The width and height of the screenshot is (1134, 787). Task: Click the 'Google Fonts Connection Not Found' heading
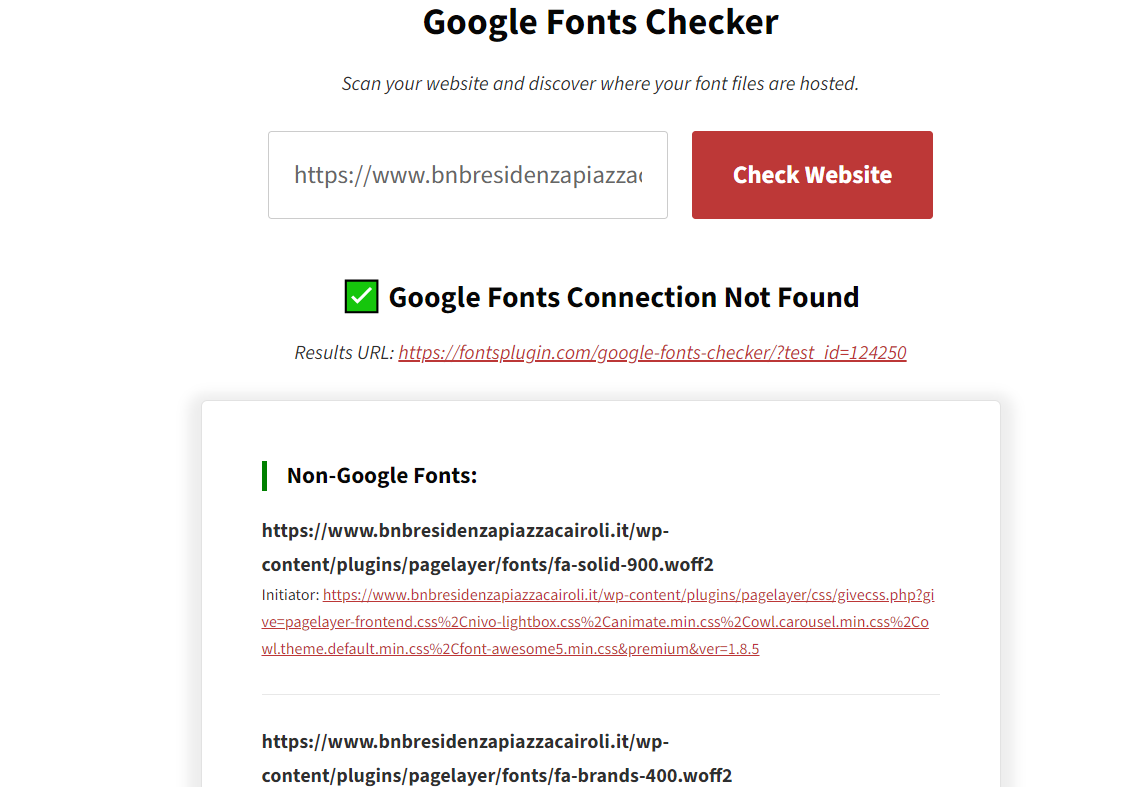tap(624, 297)
